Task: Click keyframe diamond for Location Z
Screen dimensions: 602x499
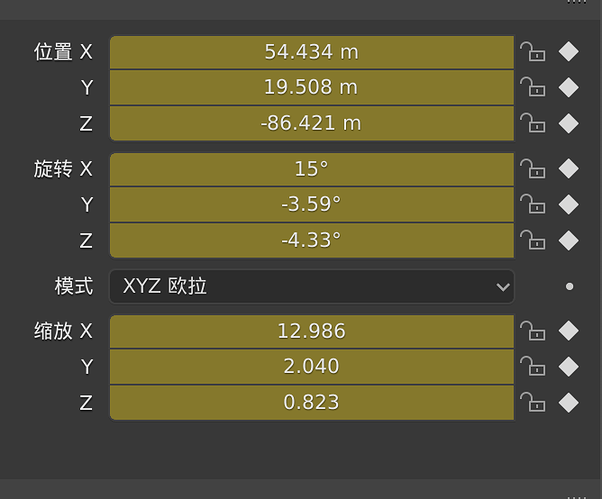Action: tap(568, 124)
